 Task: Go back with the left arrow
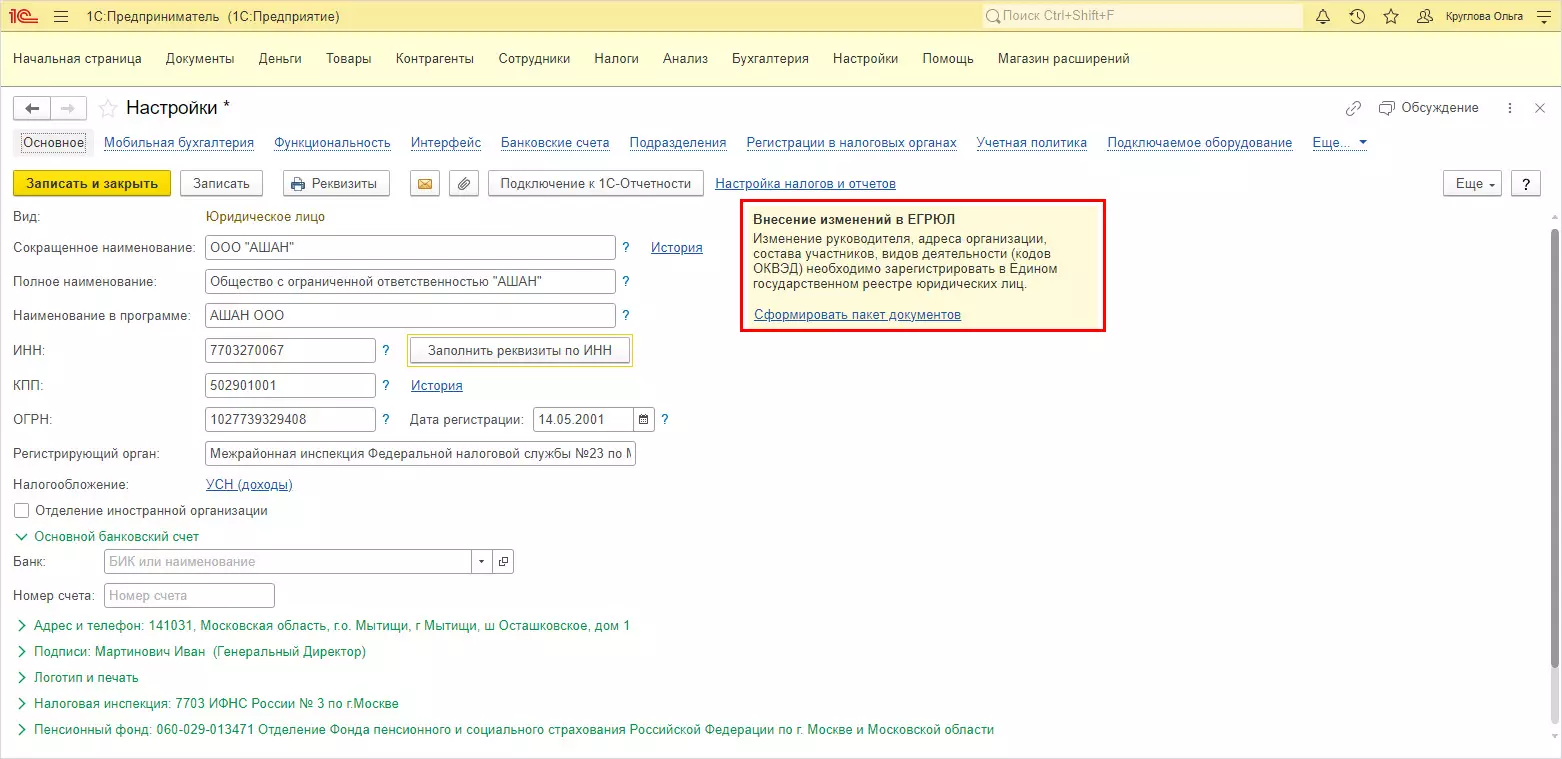tap(32, 108)
